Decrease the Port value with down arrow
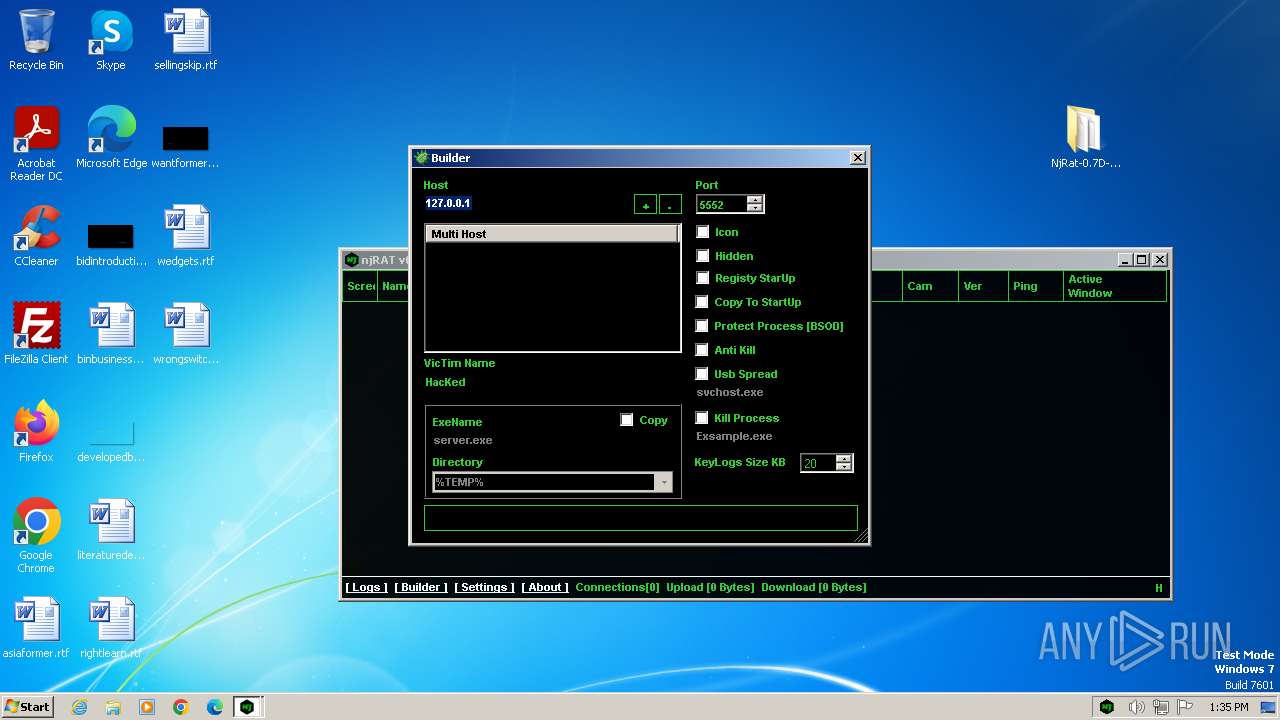 755,208
